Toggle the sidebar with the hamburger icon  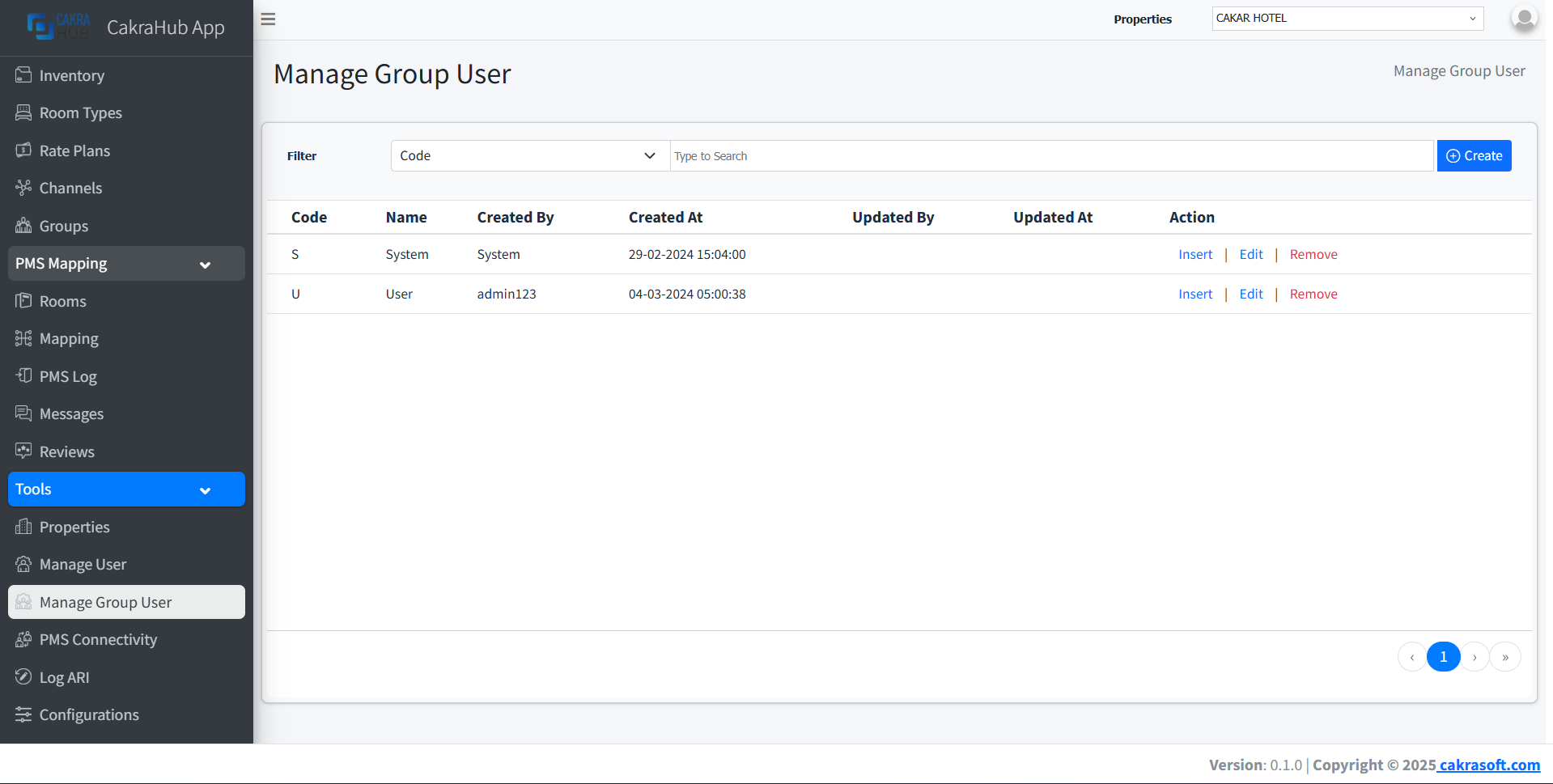pos(268,19)
